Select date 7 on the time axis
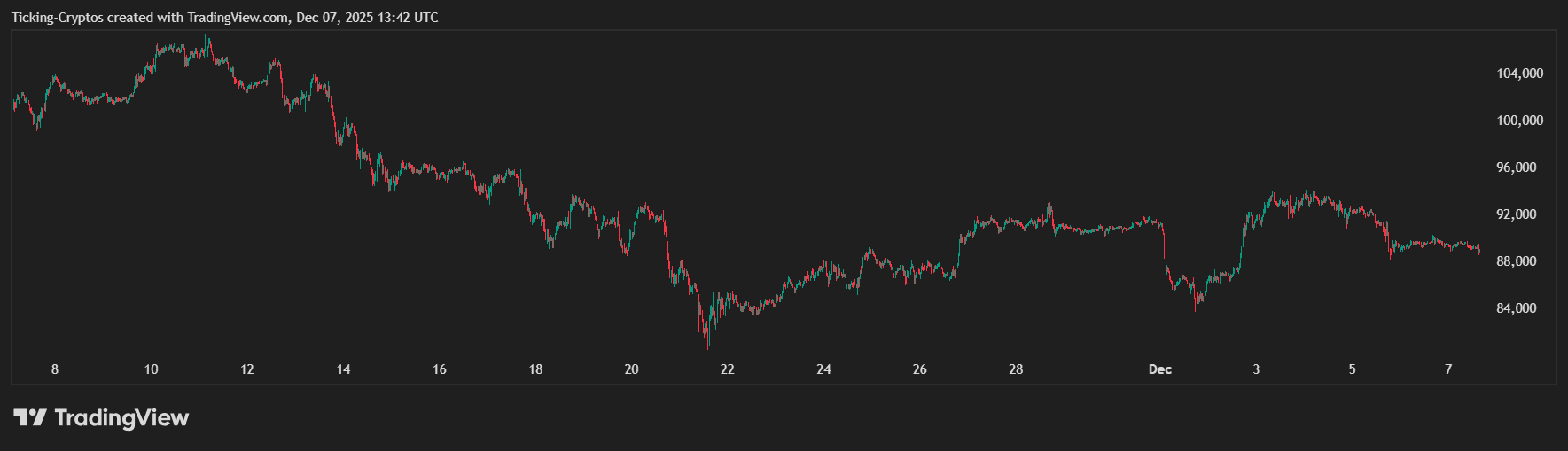Viewport: 1568px width, 451px height. [1448, 369]
